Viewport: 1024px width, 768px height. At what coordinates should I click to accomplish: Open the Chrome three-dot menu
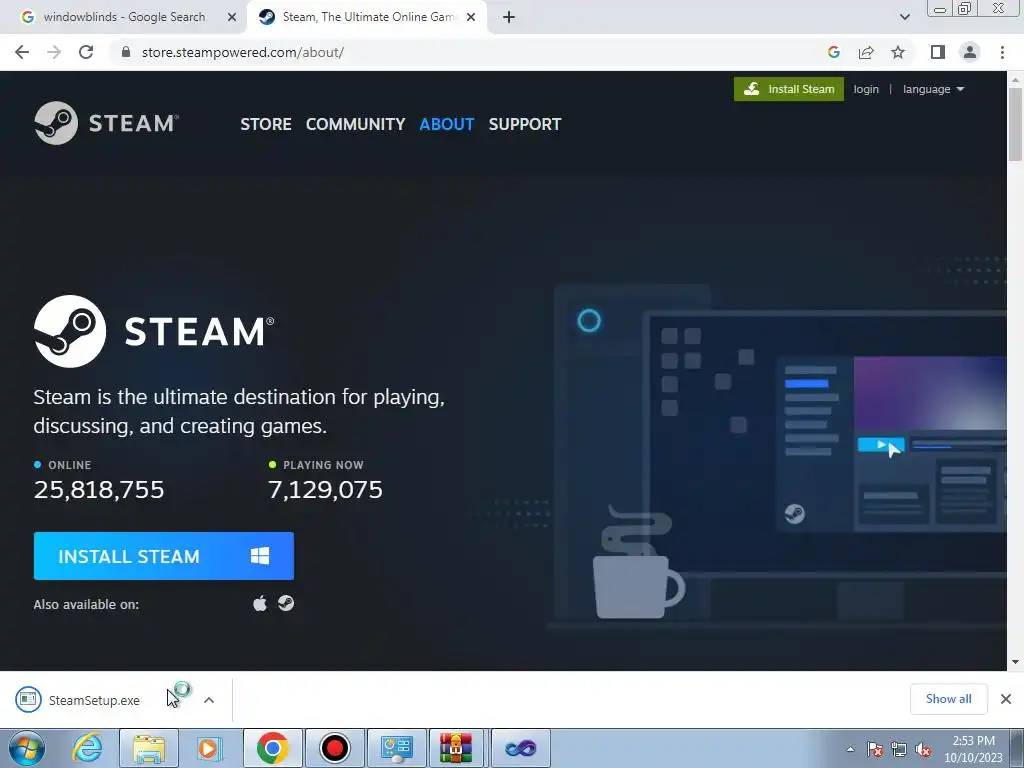coord(1002,52)
